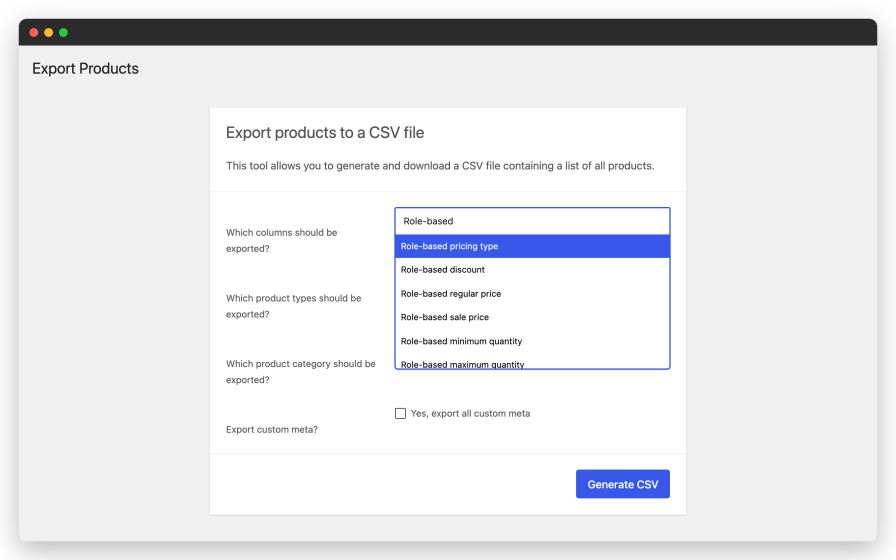This screenshot has height=560, width=896.
Task: Click the red close window button
Action: pyautogui.click(x=34, y=33)
